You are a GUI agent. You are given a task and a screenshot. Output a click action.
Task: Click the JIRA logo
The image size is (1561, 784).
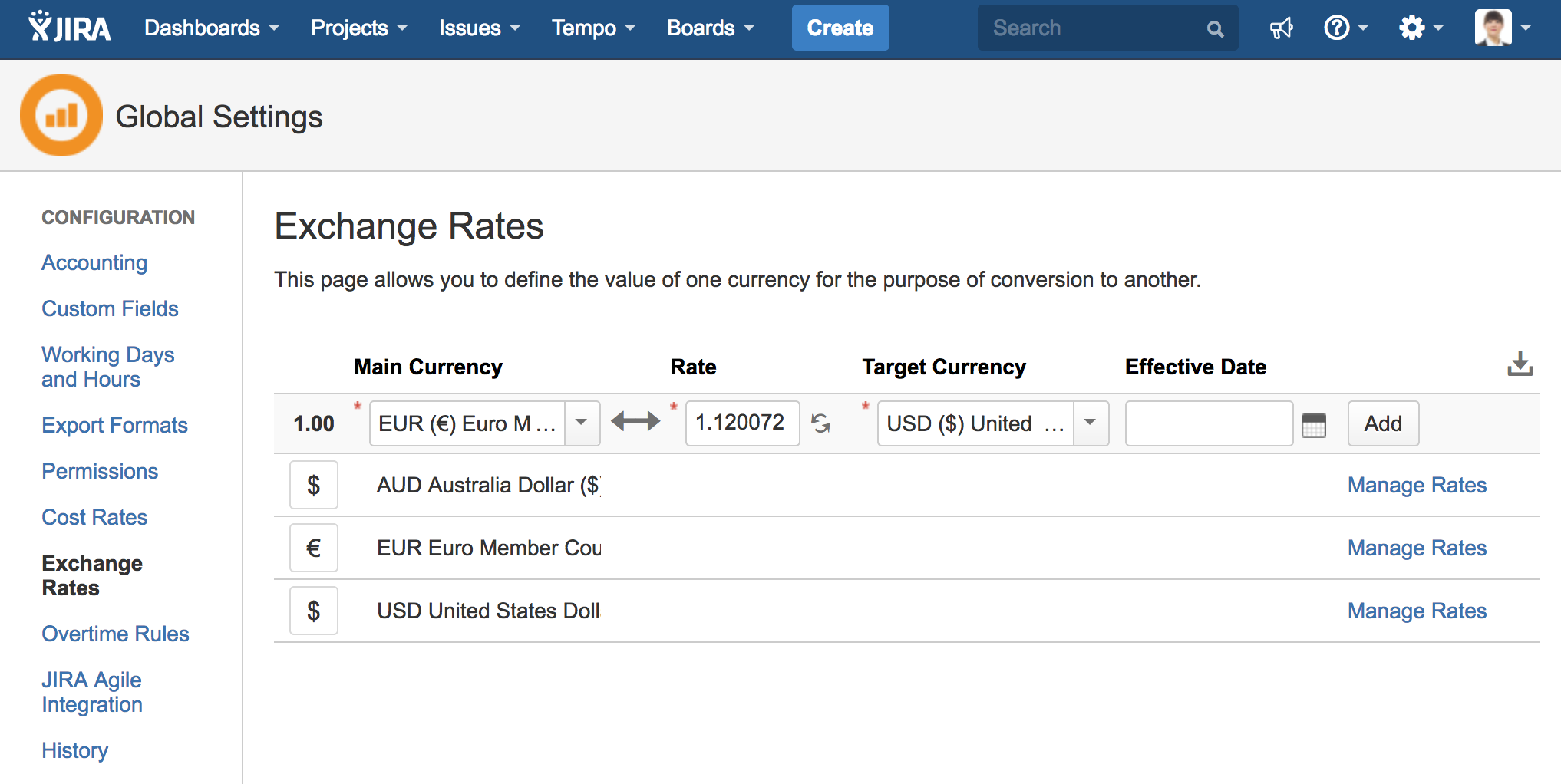pyautogui.click(x=69, y=25)
